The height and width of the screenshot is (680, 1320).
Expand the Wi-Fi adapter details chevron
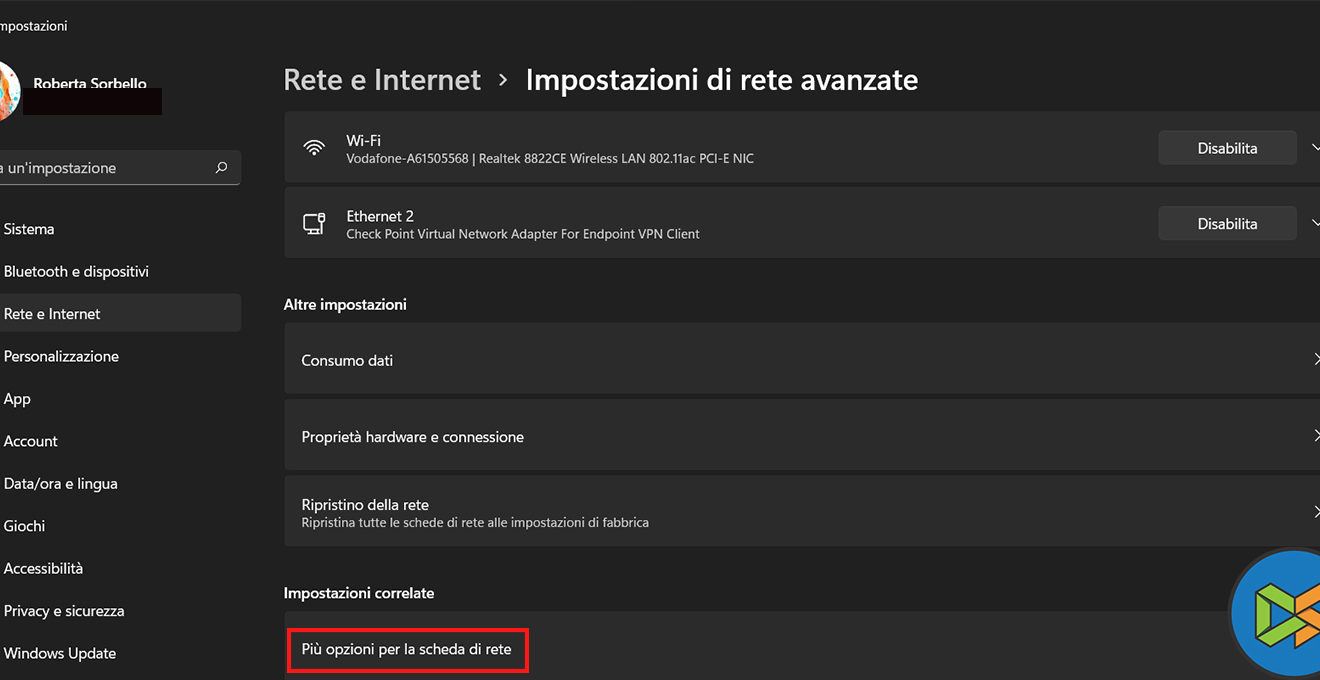[1313, 148]
